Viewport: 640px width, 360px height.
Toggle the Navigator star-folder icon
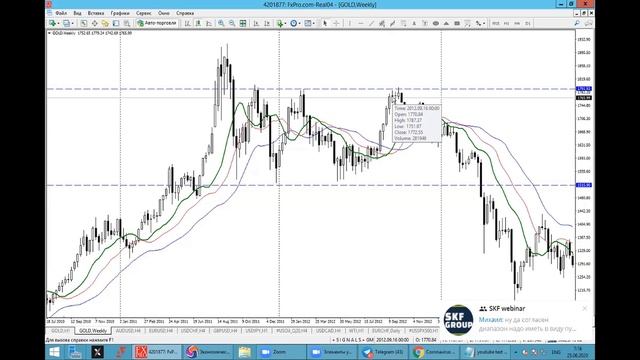105,23
